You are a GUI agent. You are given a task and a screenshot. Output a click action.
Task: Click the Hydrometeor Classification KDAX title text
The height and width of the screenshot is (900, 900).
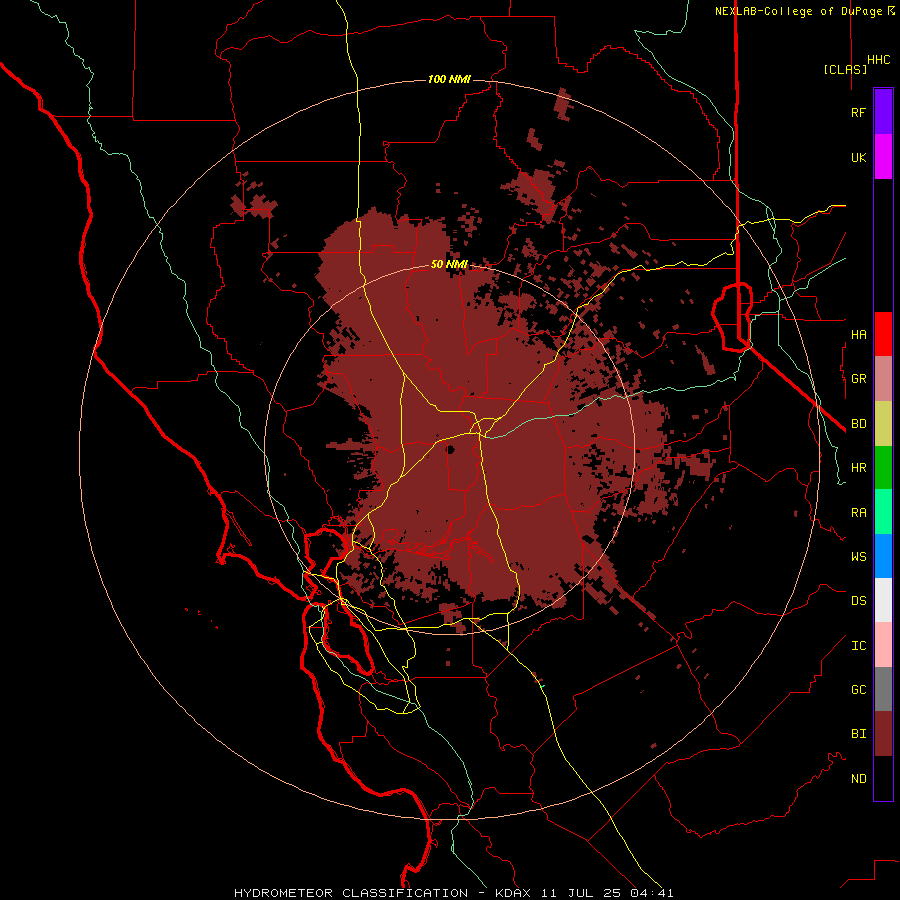pos(453,893)
